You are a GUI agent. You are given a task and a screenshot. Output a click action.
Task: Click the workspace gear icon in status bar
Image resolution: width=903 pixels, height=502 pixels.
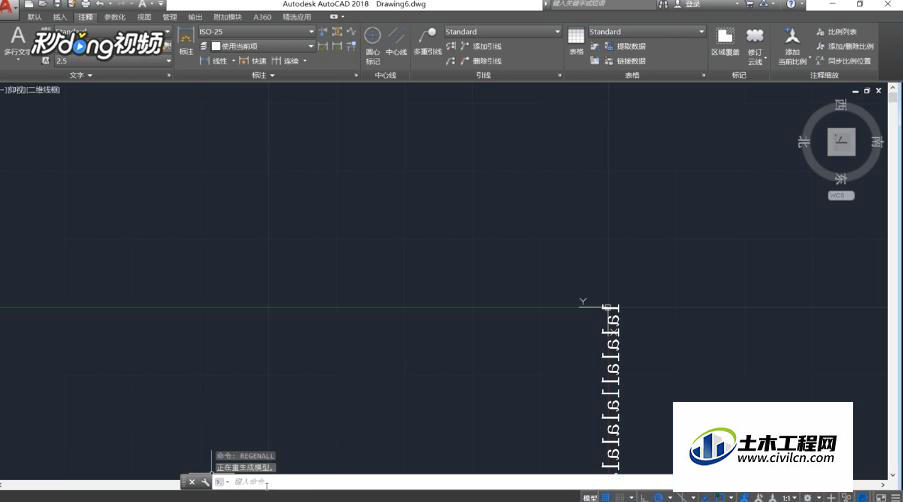[x=807, y=497]
